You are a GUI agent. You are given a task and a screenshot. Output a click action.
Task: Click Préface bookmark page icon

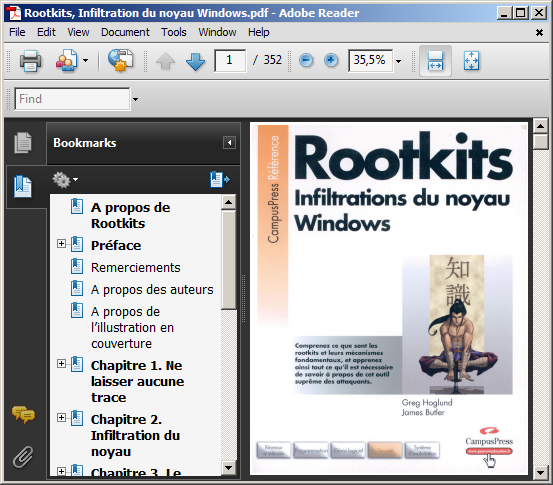pyautogui.click(x=77, y=244)
